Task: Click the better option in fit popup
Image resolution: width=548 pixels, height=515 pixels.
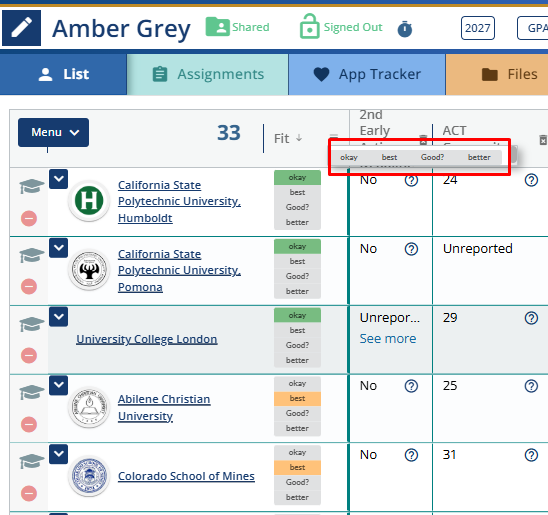Action: pyautogui.click(x=479, y=157)
